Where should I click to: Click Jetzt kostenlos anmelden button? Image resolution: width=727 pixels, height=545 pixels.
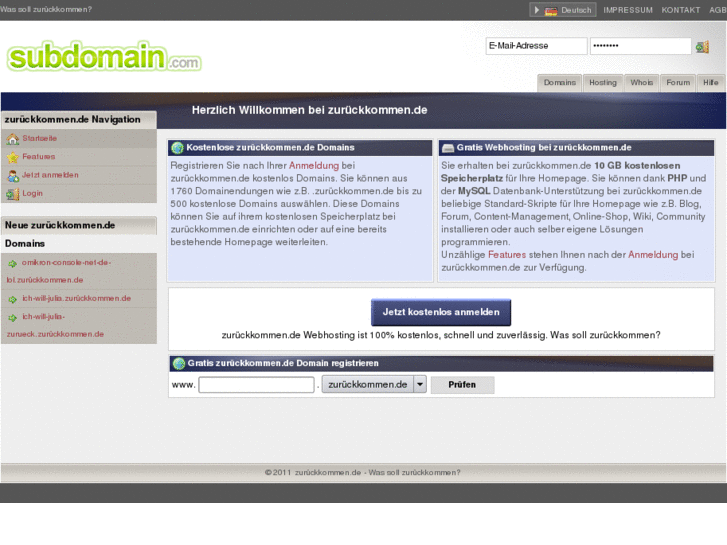click(441, 312)
